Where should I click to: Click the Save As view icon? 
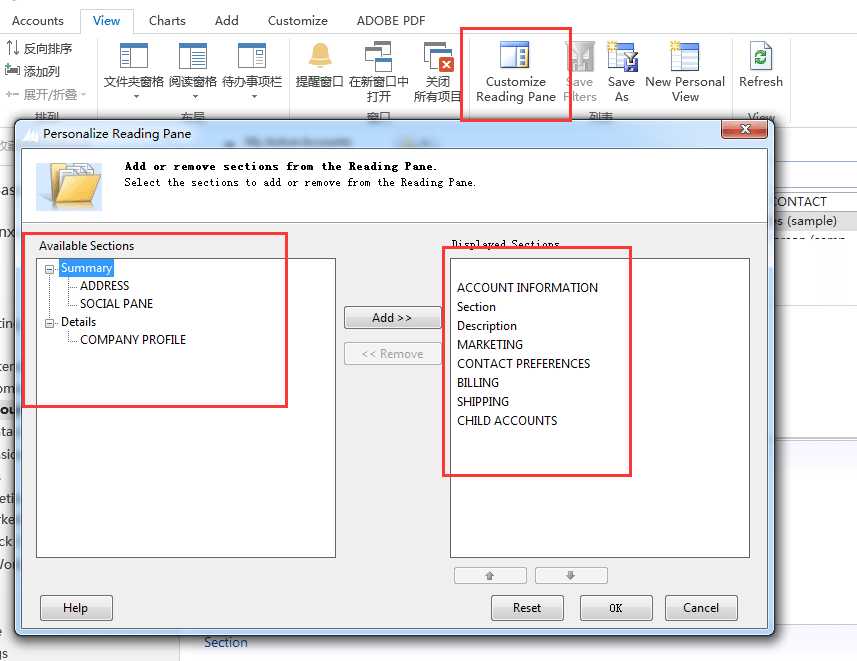click(622, 56)
